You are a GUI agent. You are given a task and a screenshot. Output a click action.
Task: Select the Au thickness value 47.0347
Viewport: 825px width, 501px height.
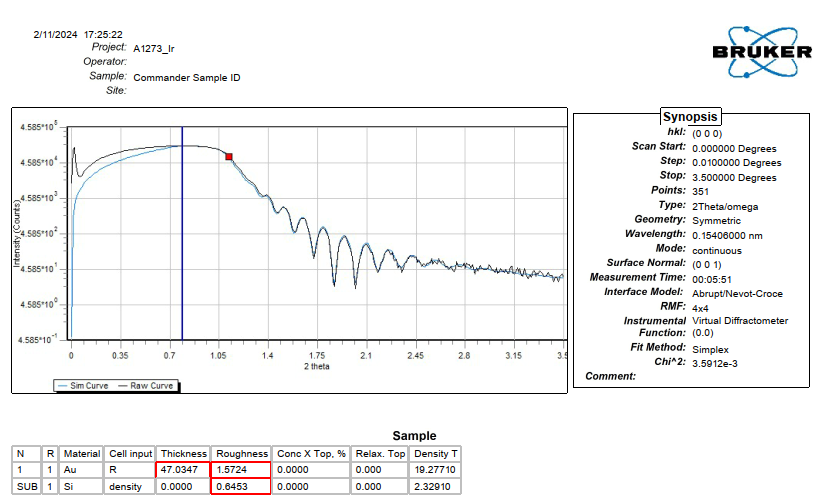click(183, 469)
